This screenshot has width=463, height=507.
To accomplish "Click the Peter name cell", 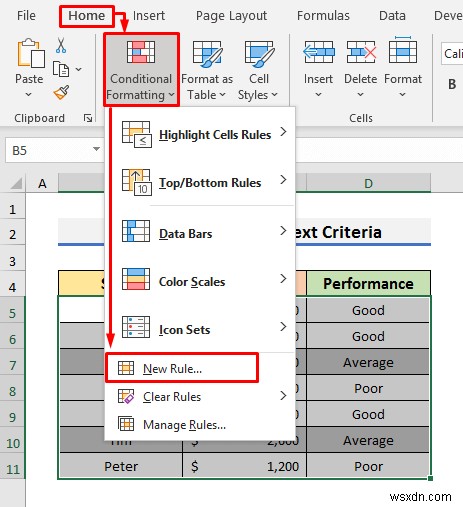I will [121, 466].
